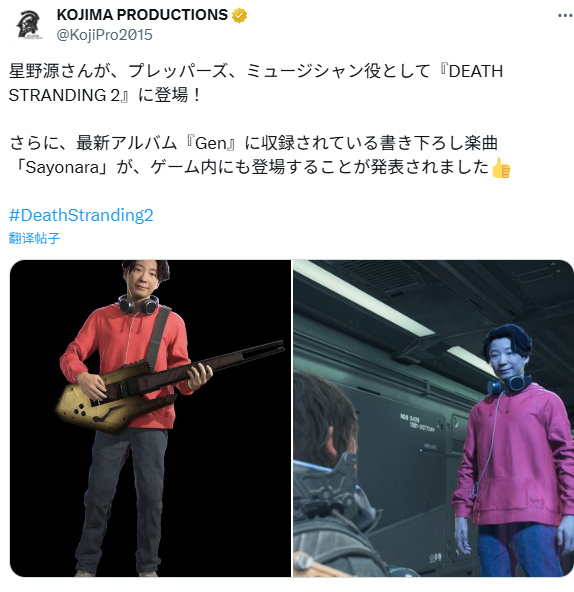Click the 翻译帖子 translate post link
574x592 pixels.
(x=34, y=238)
